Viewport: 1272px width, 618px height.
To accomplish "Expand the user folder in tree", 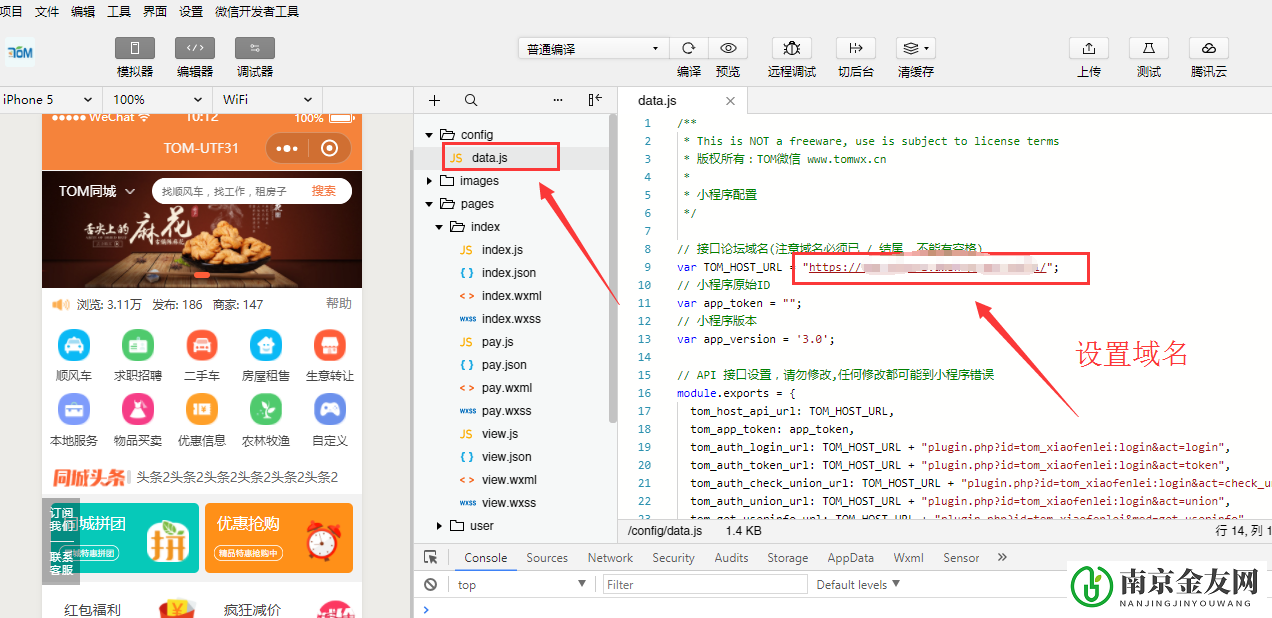I will click(439, 526).
